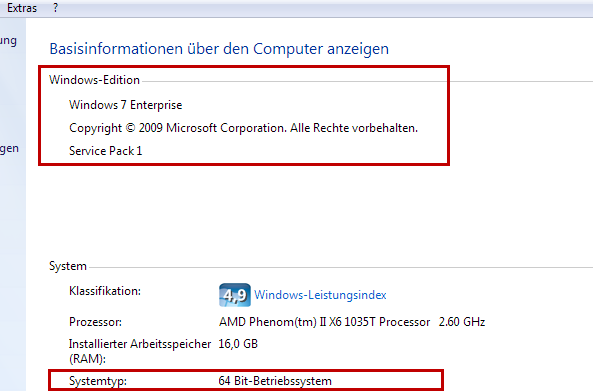The image size is (593, 391).
Task: Click the Installierter Arbeitsspeicher (RAM) label
Action: [140, 351]
